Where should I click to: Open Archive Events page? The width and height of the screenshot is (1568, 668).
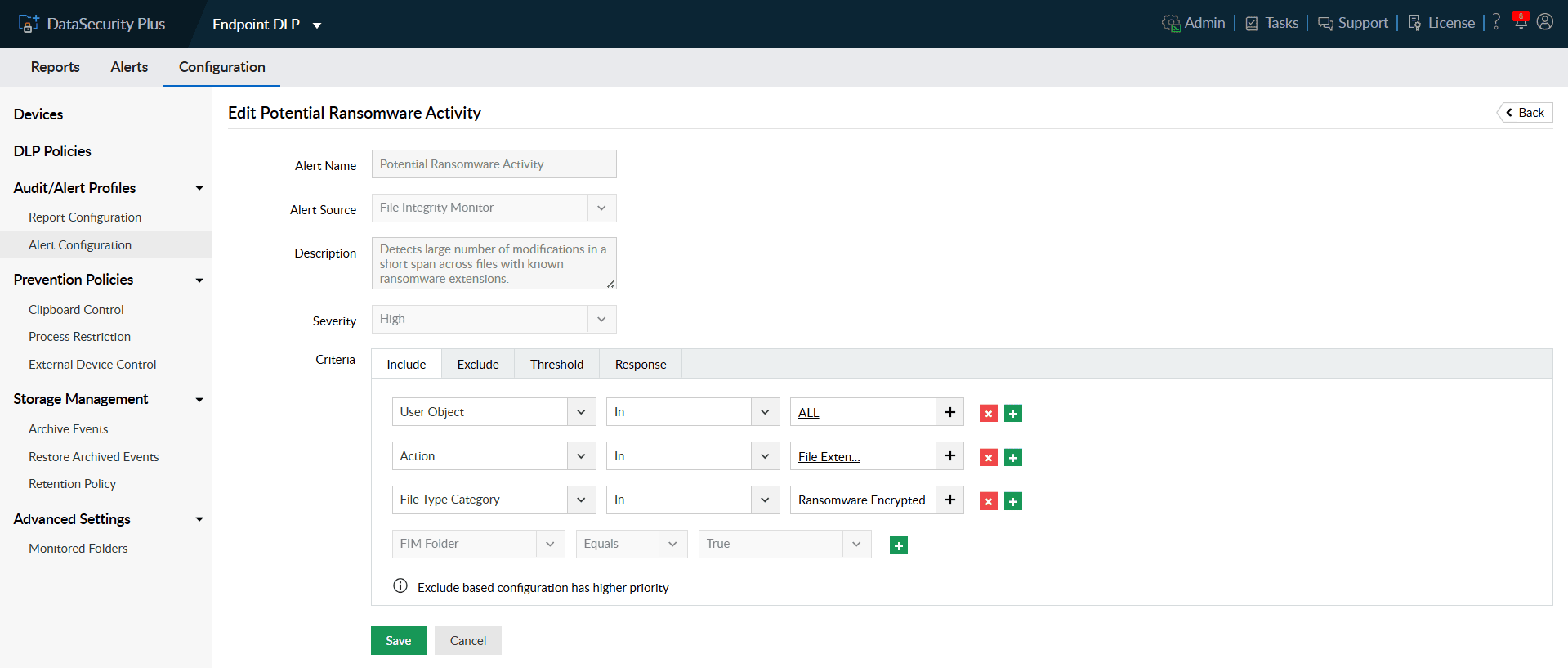(68, 429)
